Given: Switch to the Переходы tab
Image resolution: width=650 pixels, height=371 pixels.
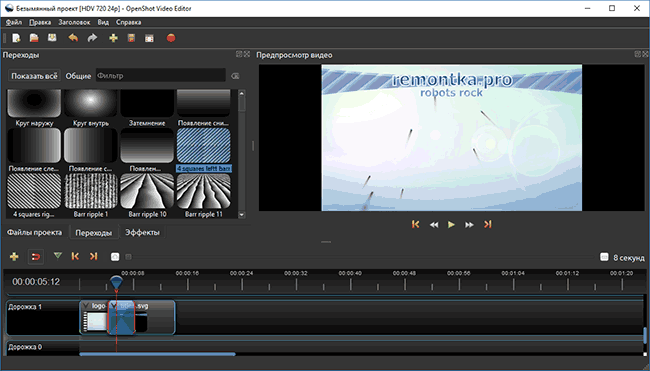Looking at the screenshot, I should coord(94,233).
